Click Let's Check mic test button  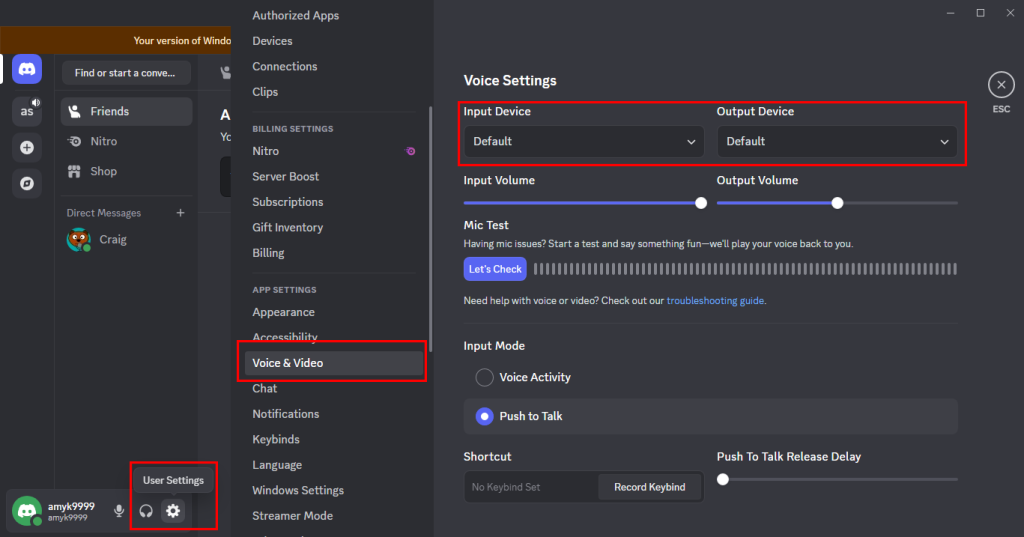point(495,269)
